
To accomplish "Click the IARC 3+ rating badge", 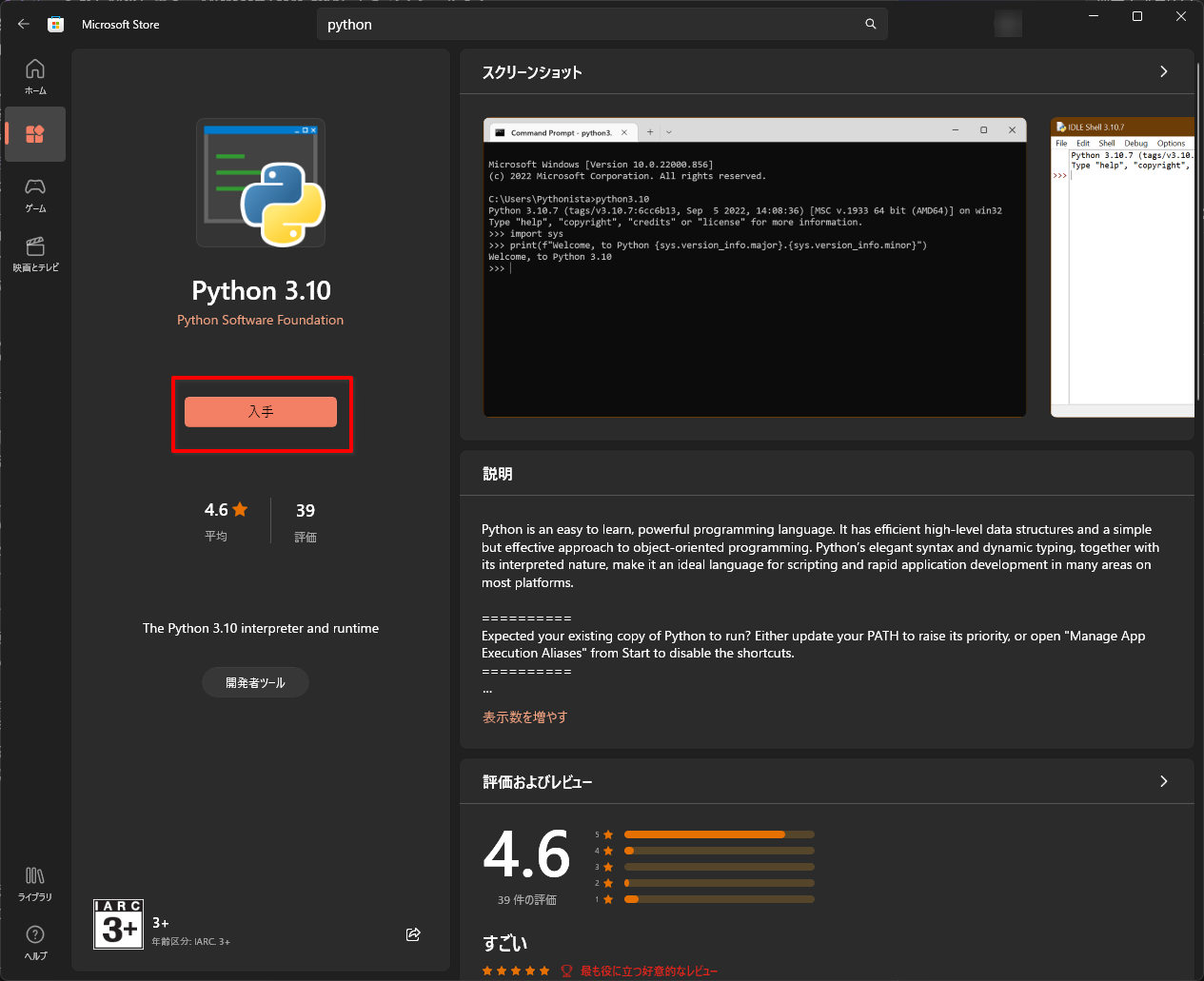I will click(119, 925).
